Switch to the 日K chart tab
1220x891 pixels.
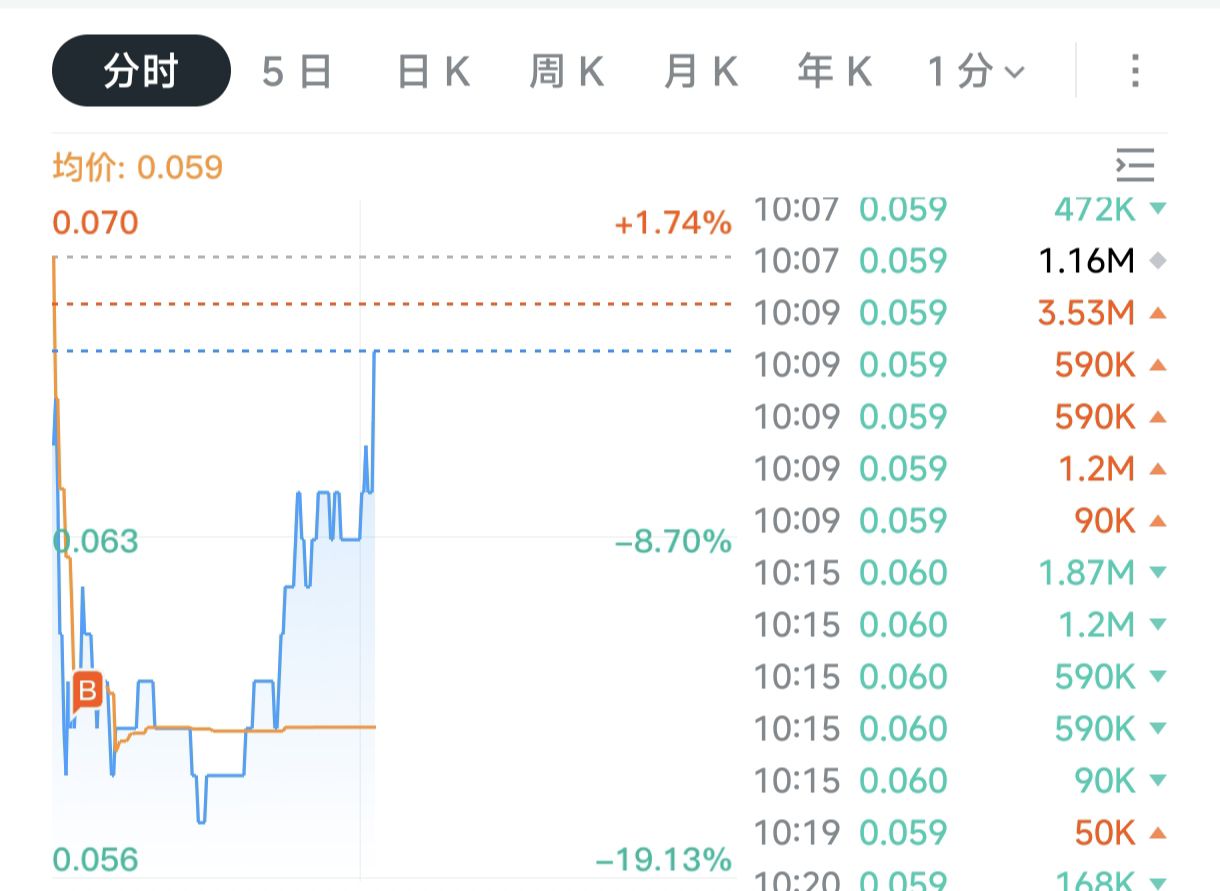coord(433,71)
